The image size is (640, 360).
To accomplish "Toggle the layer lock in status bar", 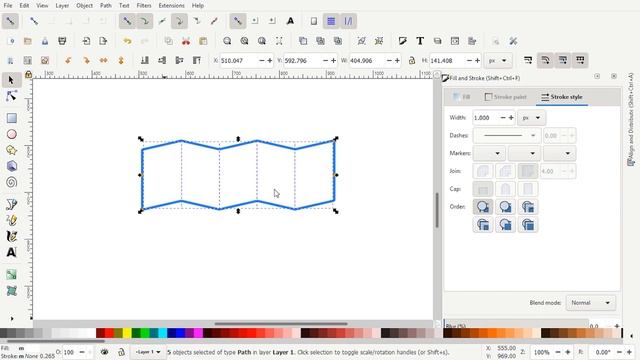I will pos(121,352).
